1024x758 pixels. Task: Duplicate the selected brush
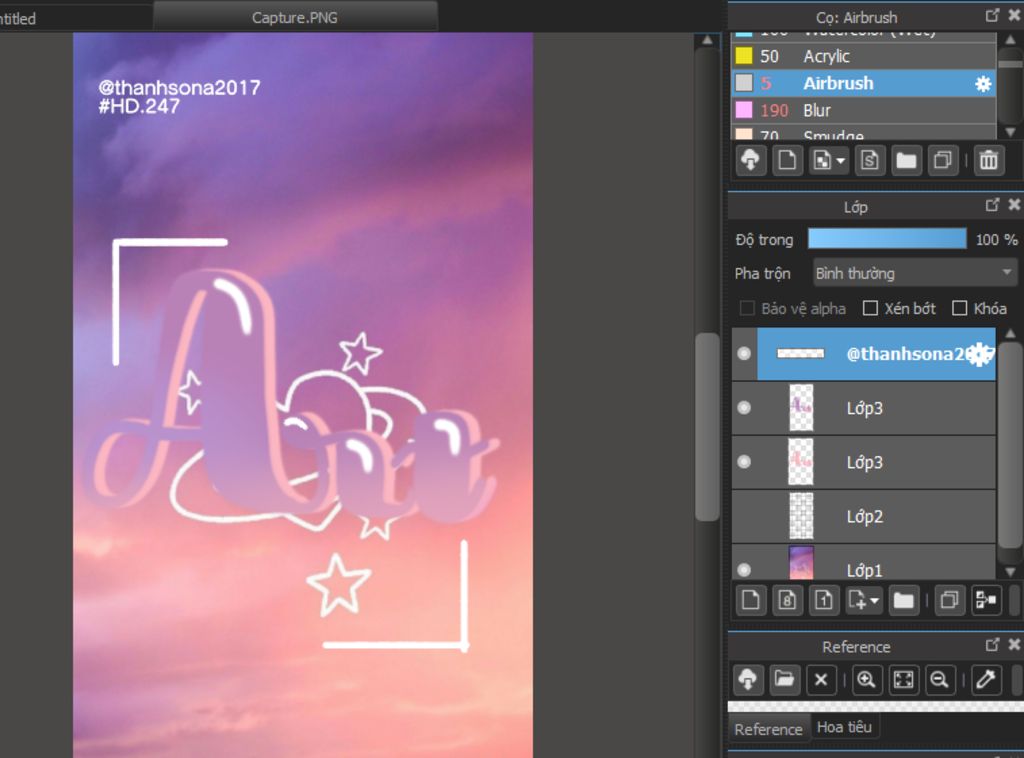coord(942,160)
